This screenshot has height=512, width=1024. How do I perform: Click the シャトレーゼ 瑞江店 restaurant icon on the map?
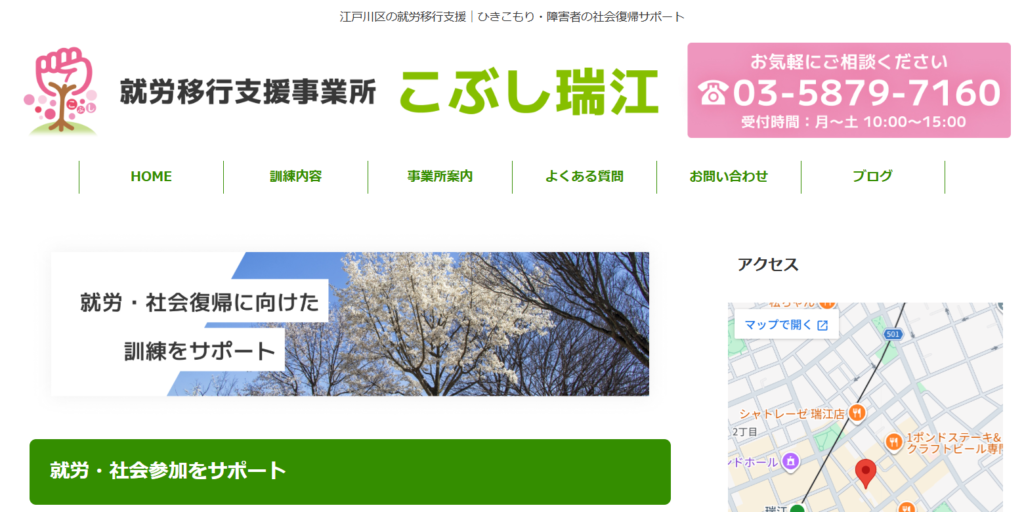point(858,413)
